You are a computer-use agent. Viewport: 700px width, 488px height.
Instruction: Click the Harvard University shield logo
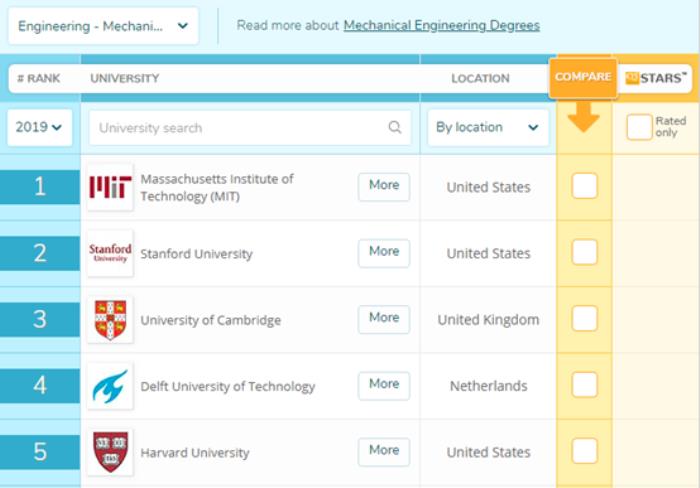[x=110, y=452]
